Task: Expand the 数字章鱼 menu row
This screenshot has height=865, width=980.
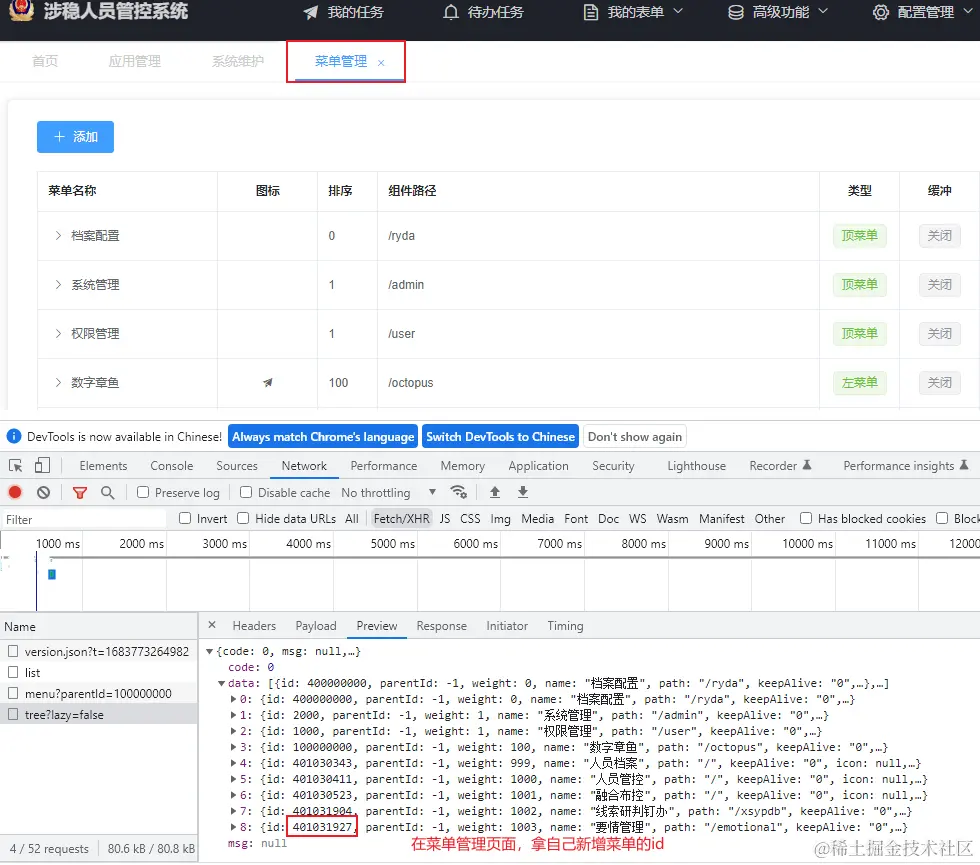Action: pos(58,382)
